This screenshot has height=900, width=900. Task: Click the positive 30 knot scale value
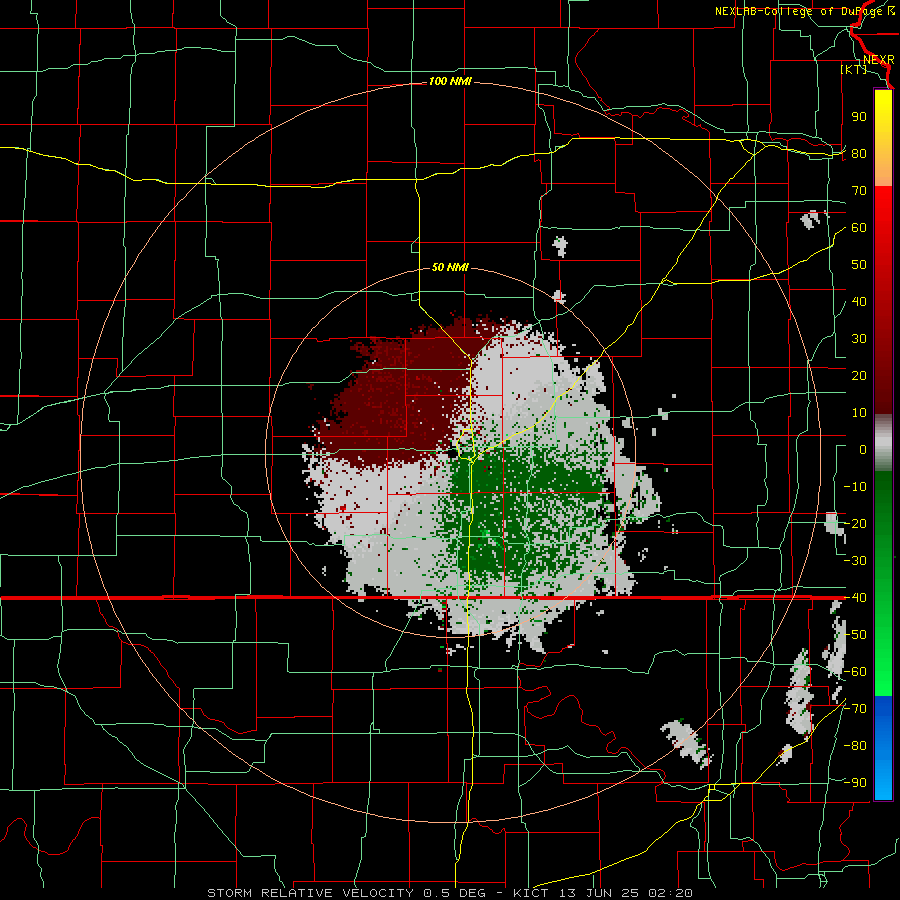coord(859,339)
